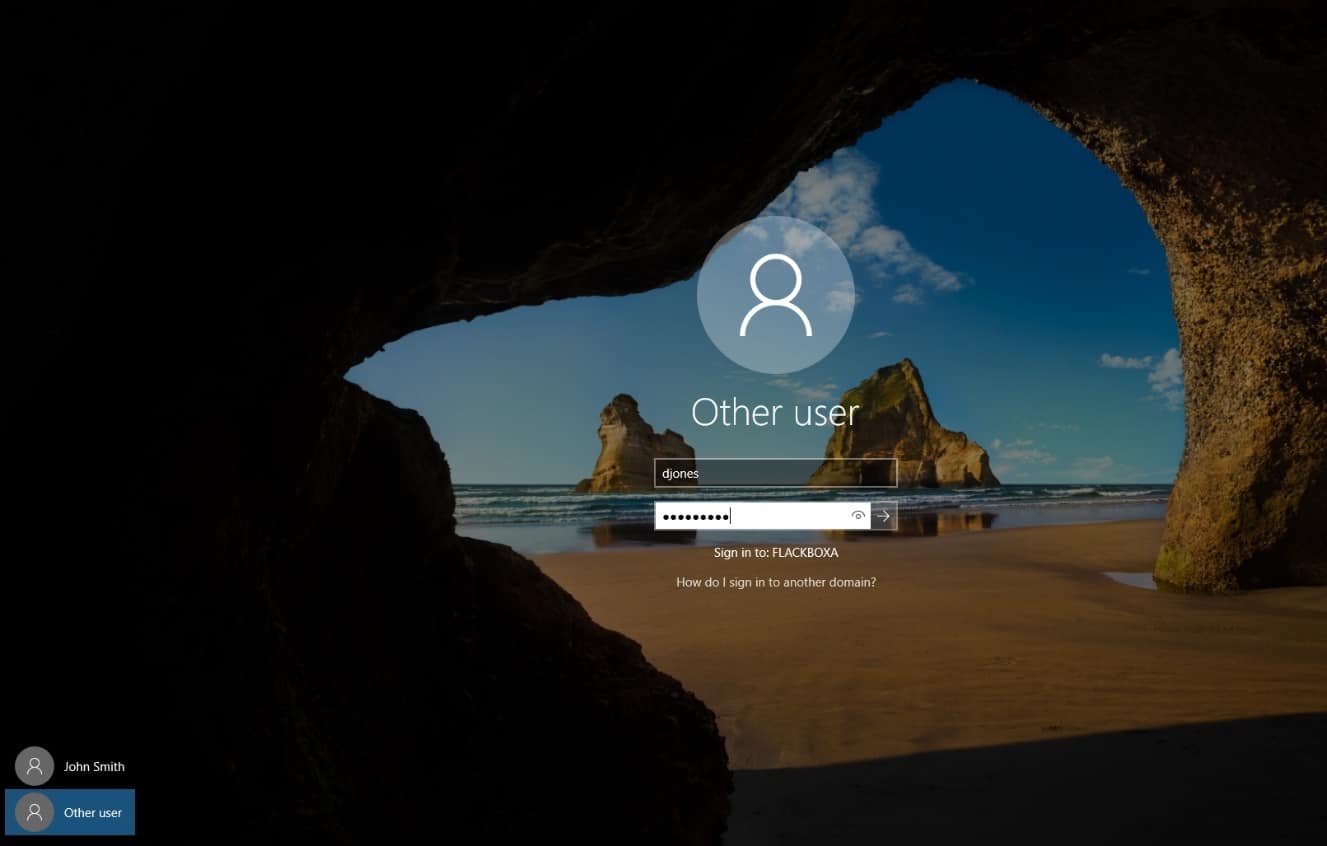Click the left sea rock in wallpaper
1327x846 pixels.
coord(630,450)
